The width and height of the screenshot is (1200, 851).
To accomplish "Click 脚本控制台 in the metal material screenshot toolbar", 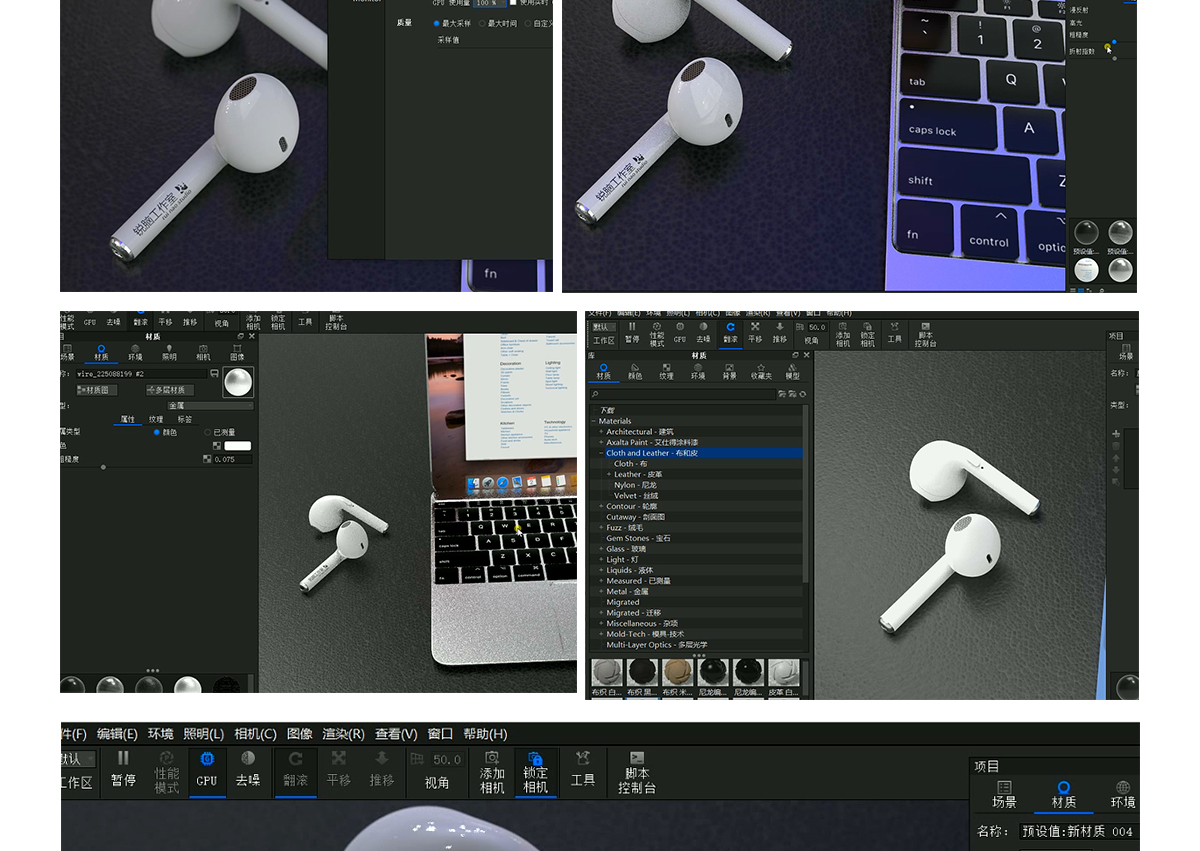I will pyautogui.click(x=335, y=323).
